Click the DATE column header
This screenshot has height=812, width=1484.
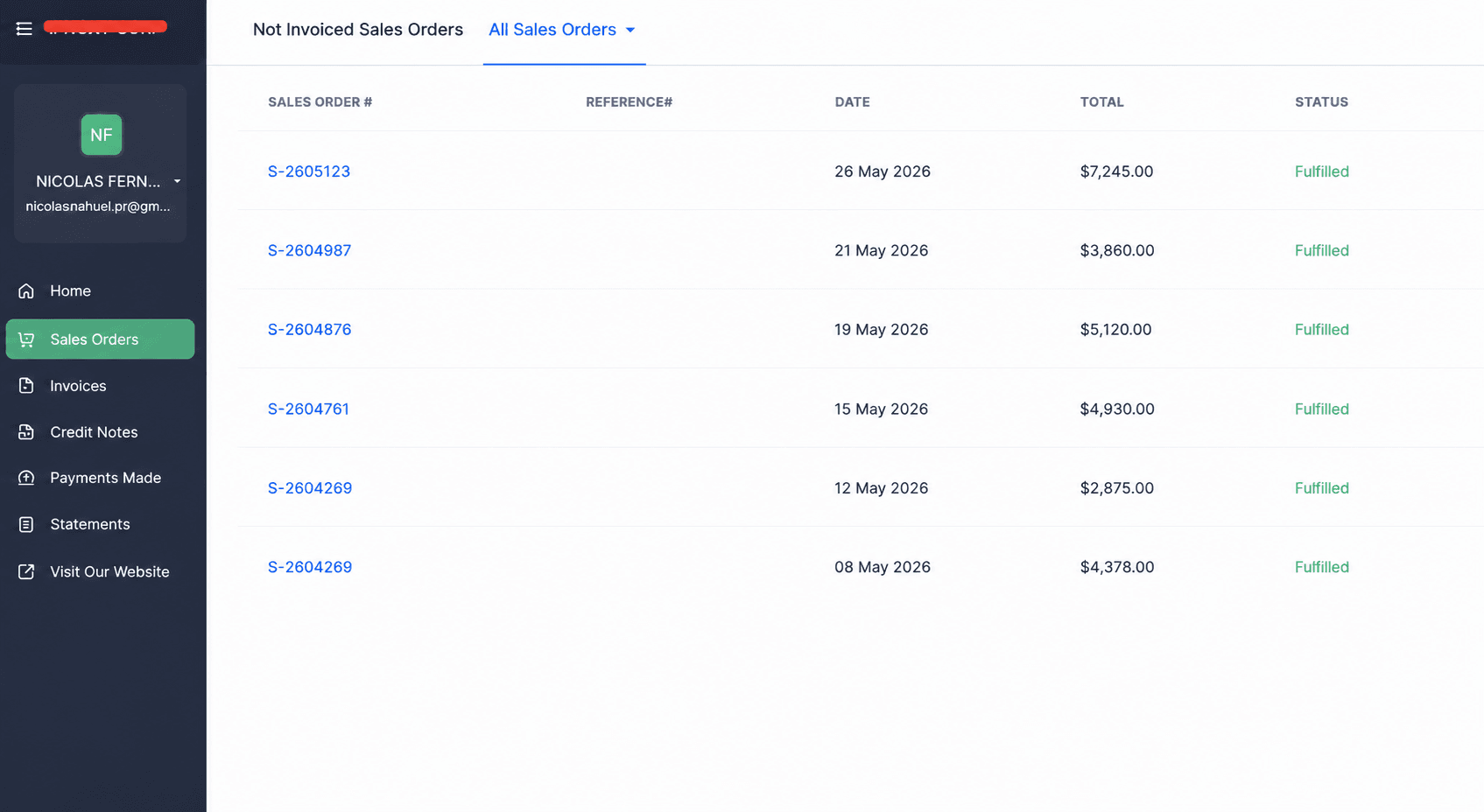pyautogui.click(x=852, y=102)
